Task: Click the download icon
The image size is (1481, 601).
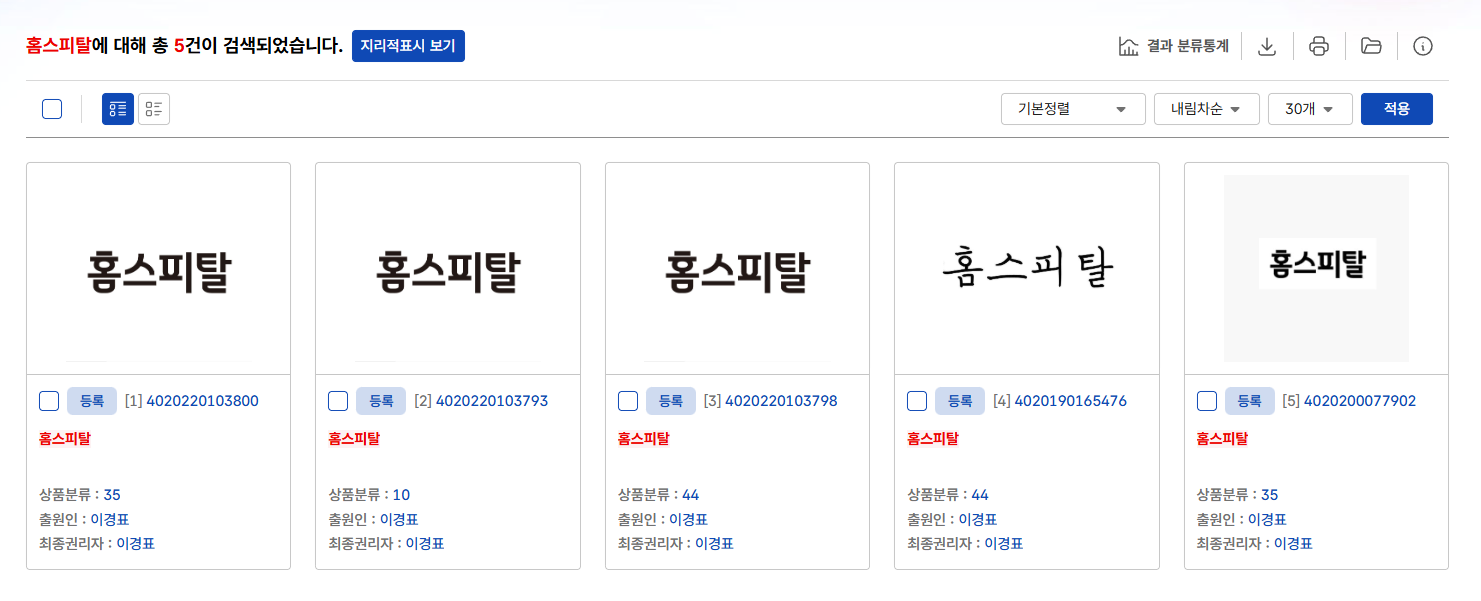Action: pyautogui.click(x=1267, y=46)
